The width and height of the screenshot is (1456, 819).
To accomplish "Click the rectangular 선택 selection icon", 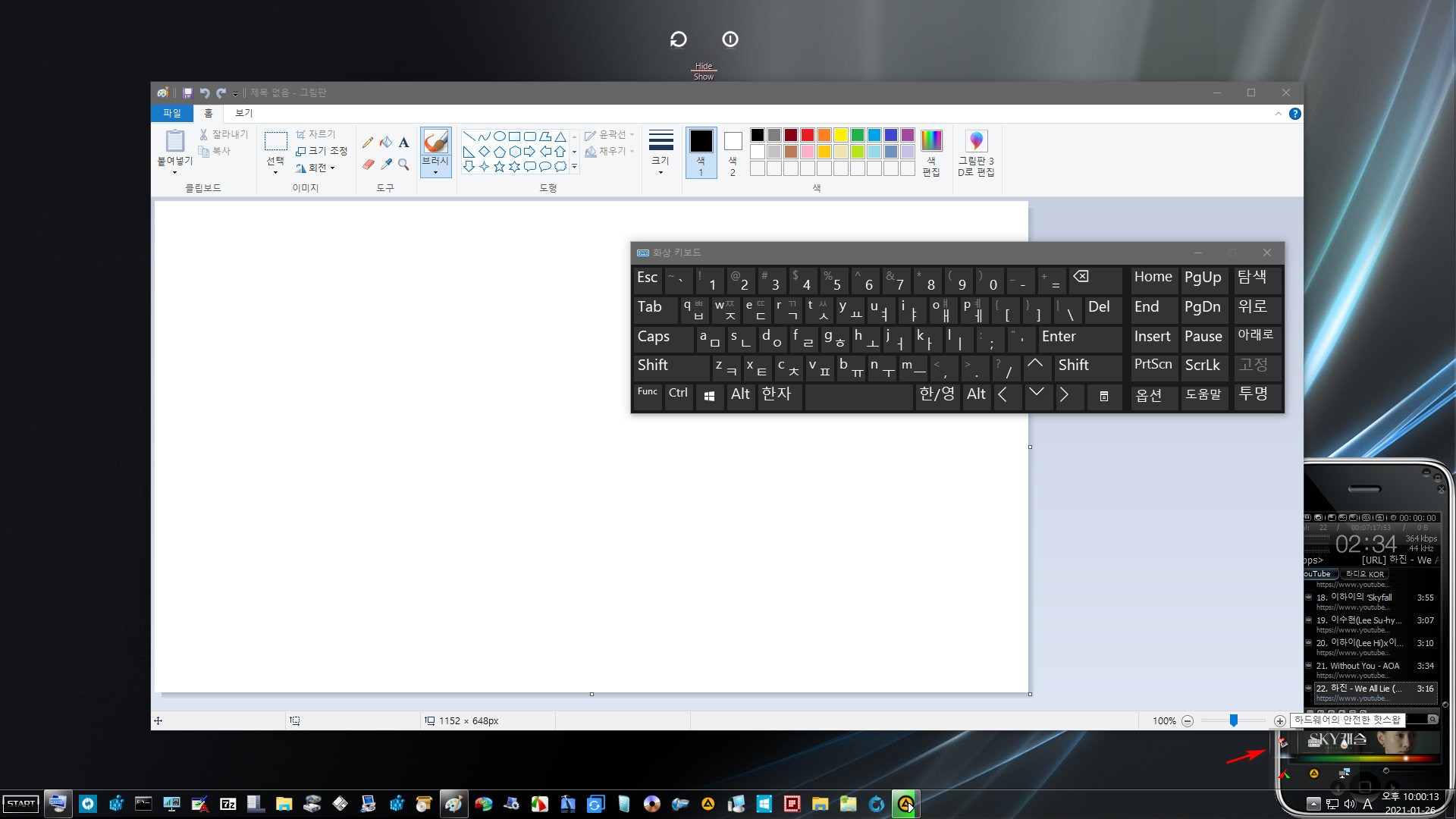I will point(275,141).
